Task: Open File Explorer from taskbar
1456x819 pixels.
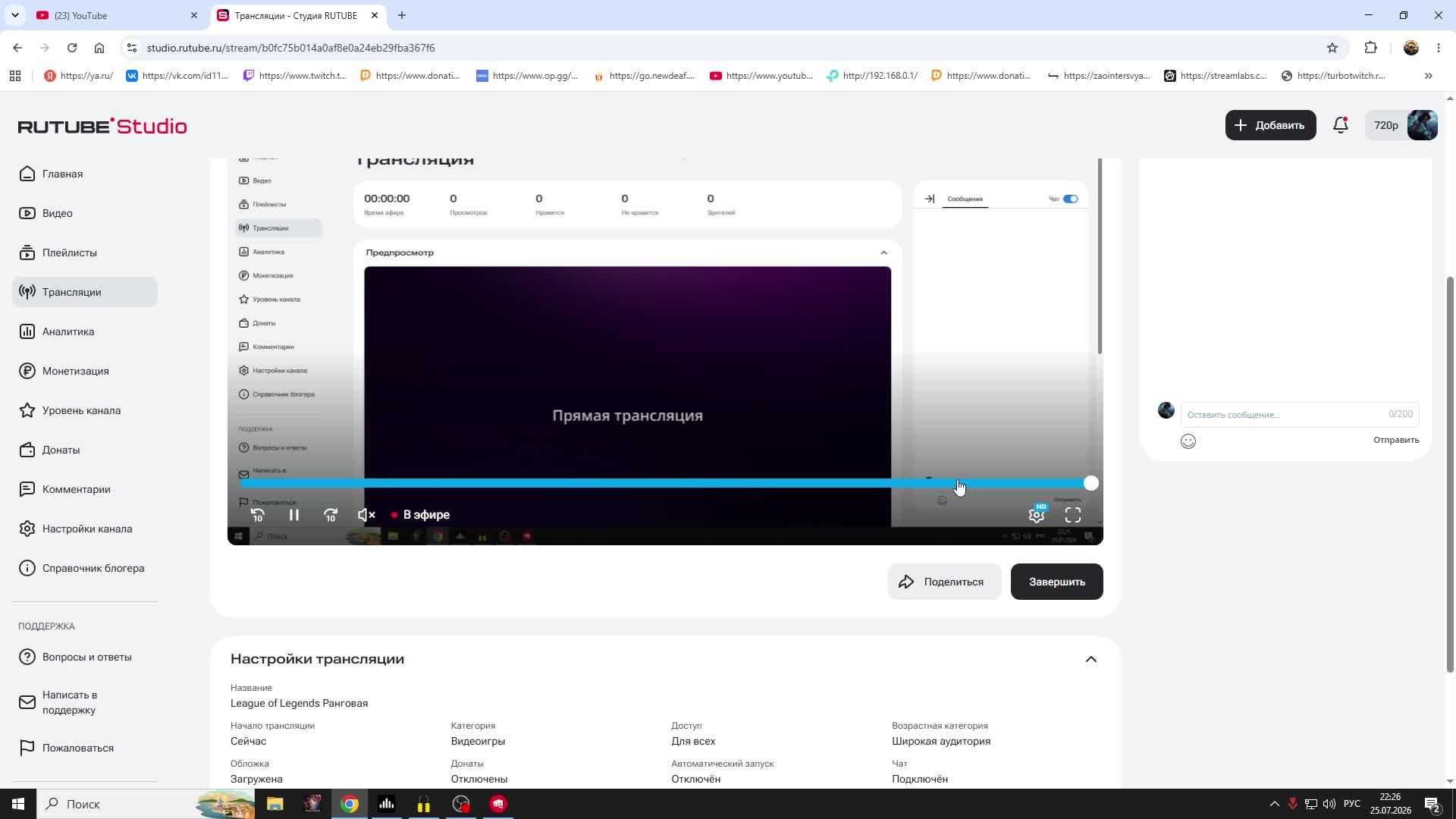Action: 275,804
